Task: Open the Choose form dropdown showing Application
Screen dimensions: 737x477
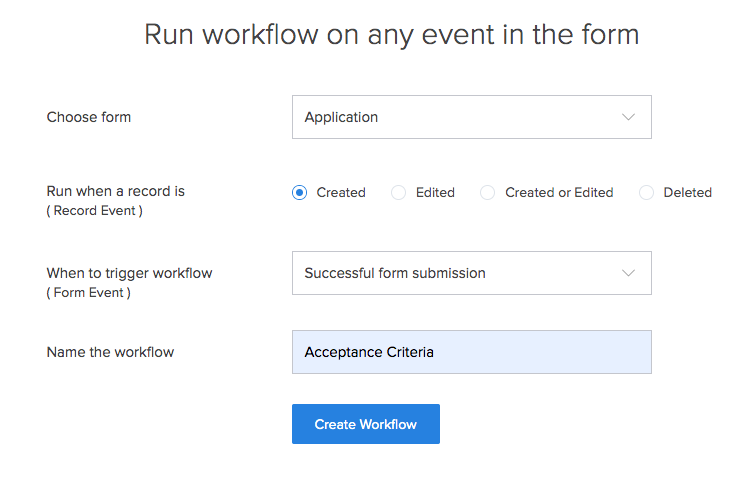Action: pos(471,117)
